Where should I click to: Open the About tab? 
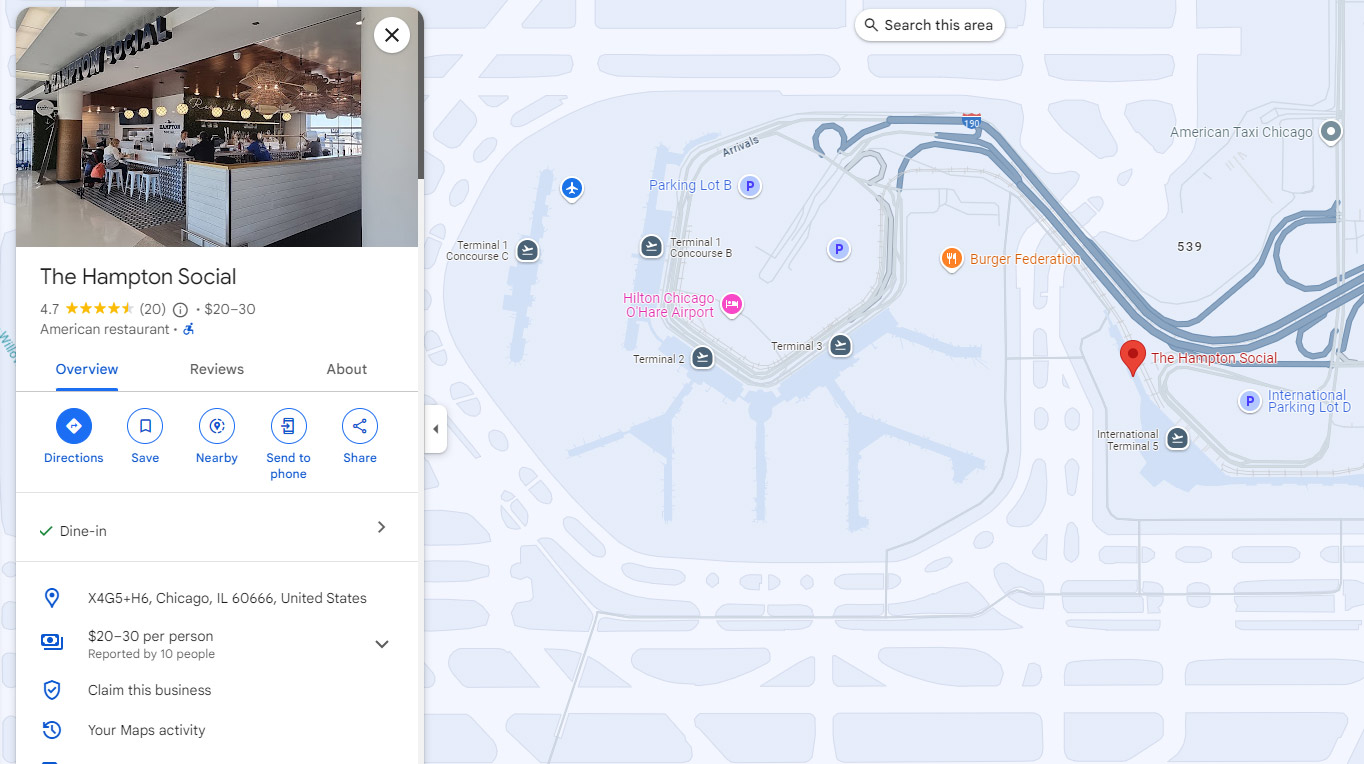(x=347, y=369)
